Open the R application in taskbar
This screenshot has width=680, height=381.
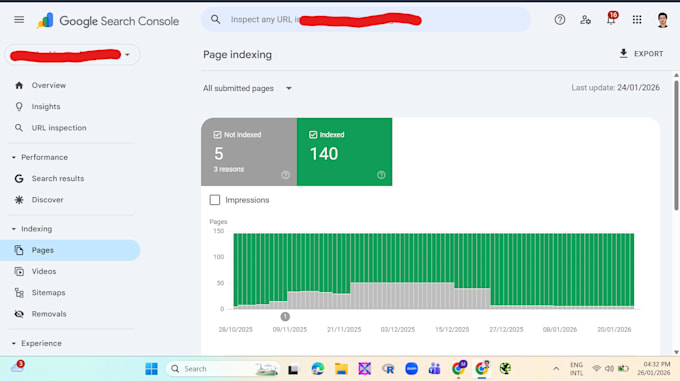click(388, 369)
